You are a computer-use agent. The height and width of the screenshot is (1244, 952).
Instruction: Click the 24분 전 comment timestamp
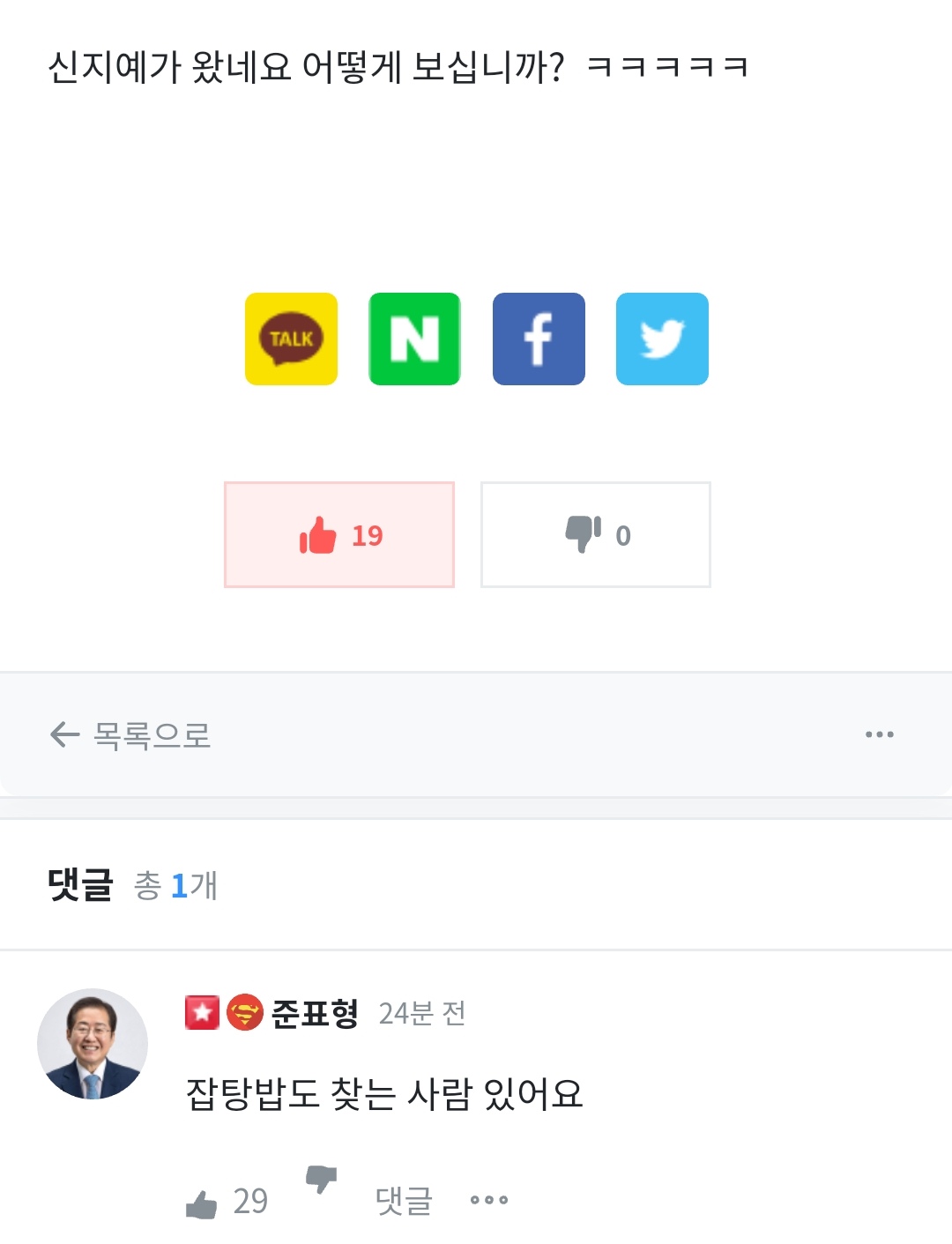tap(422, 1014)
